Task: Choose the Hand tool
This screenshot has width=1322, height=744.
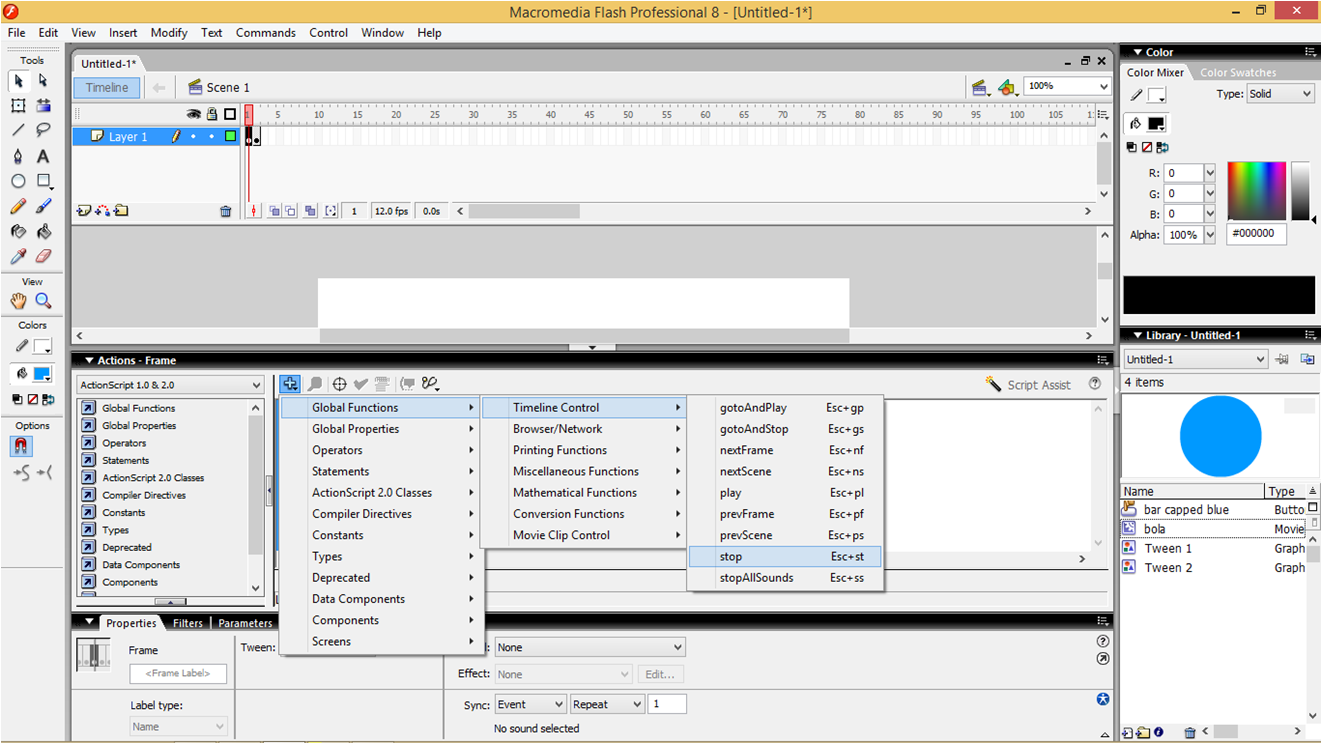Action: point(18,301)
